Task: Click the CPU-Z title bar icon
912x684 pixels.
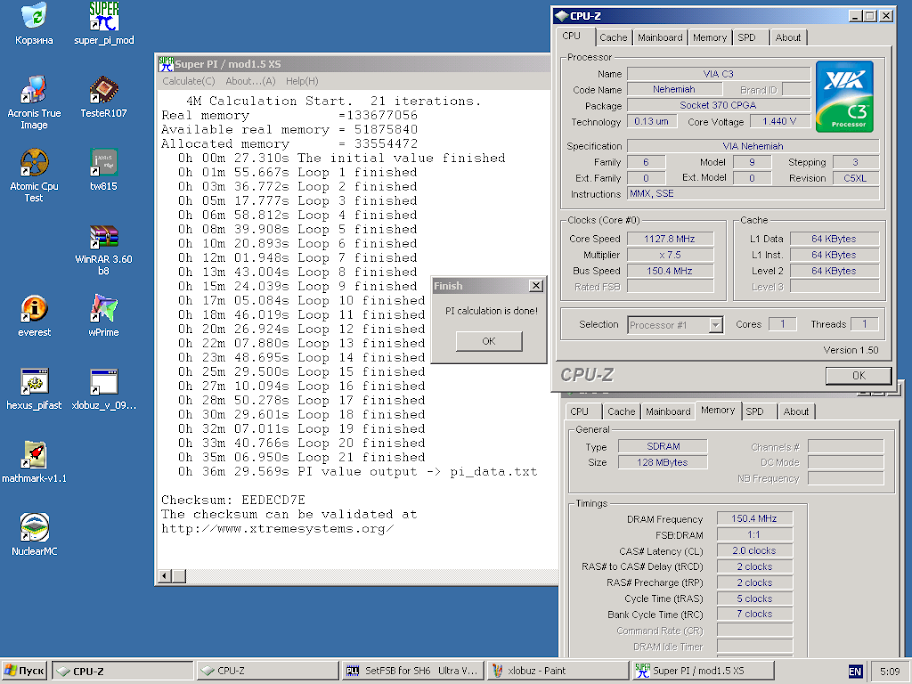Action: pos(561,16)
